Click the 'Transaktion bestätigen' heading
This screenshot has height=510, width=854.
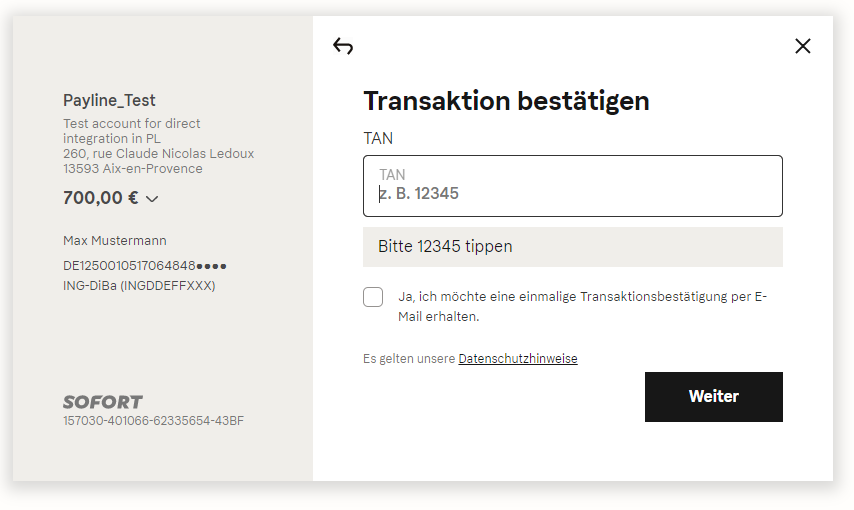[x=507, y=101]
